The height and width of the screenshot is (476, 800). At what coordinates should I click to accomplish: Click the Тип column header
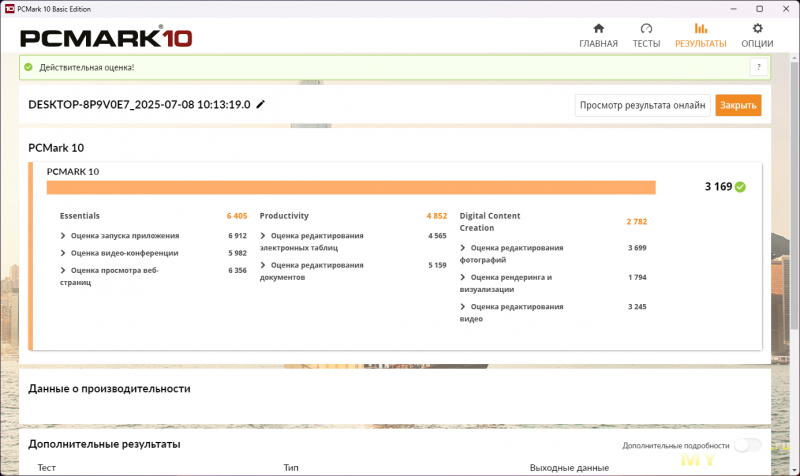click(x=291, y=467)
